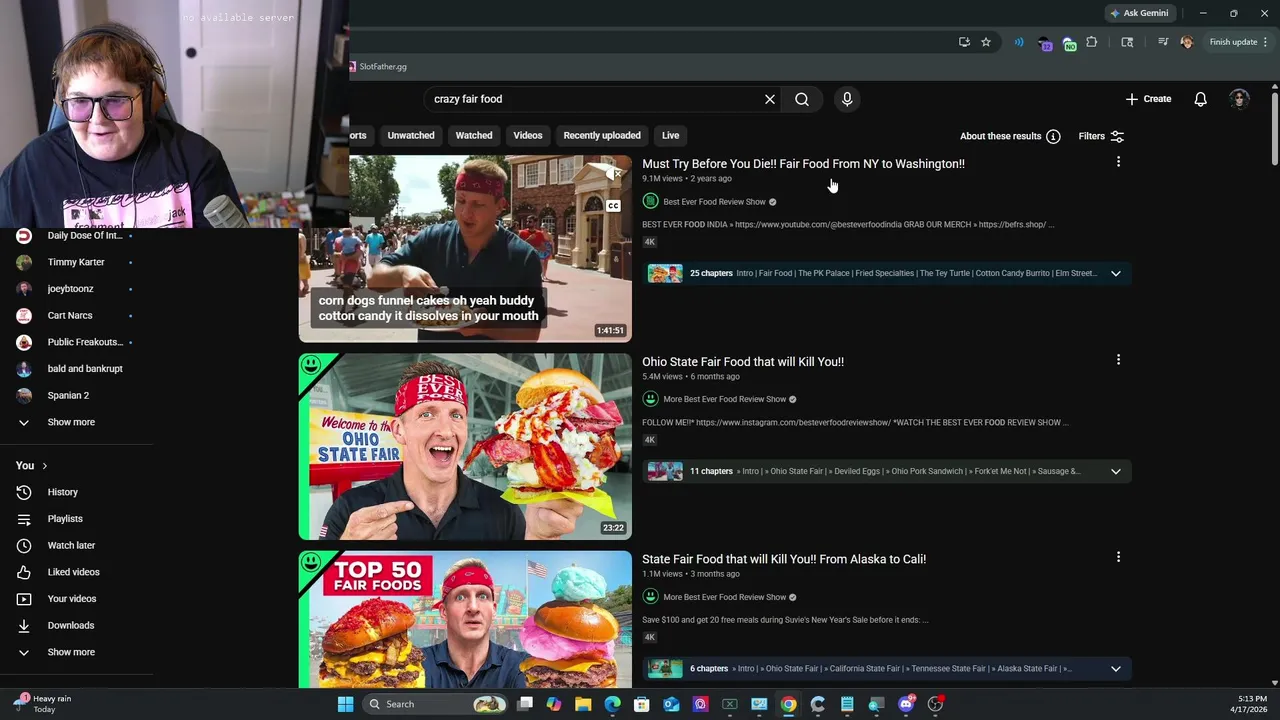Open Chrome profile avatar
The width and height of the screenshot is (1280, 720).
coord(1187,42)
